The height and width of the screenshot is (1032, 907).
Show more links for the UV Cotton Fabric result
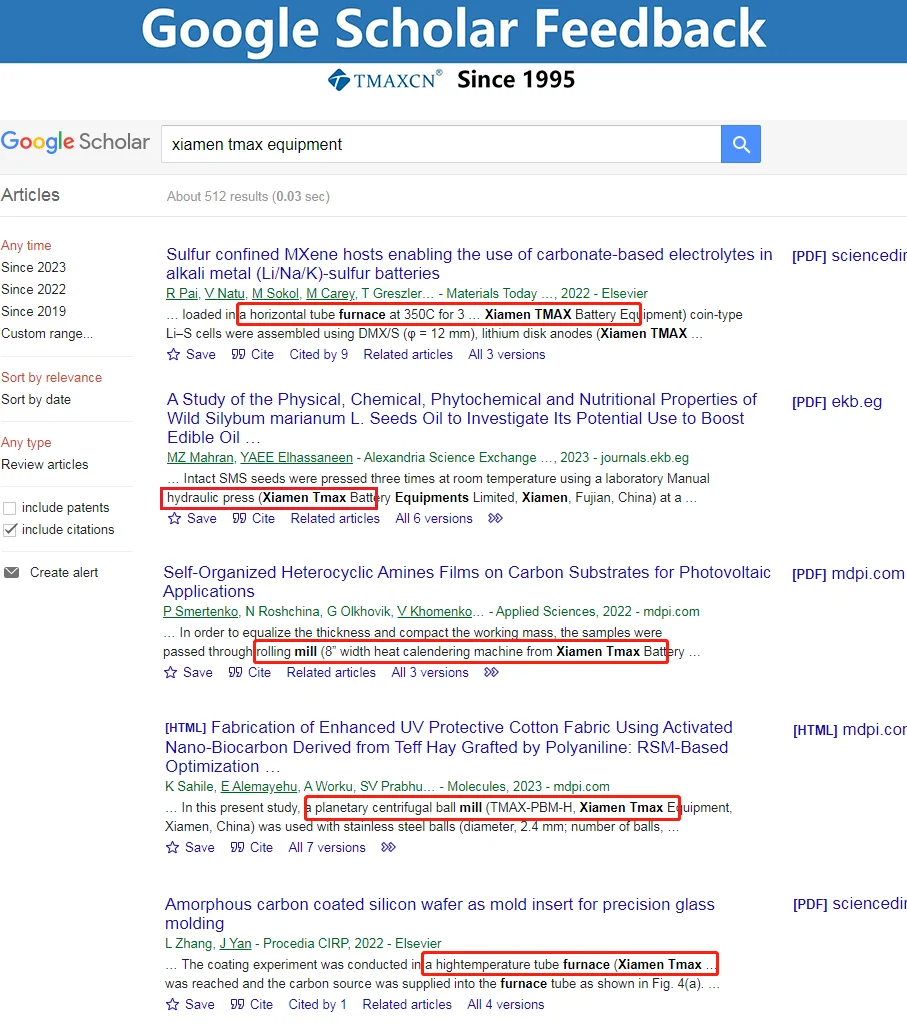tap(389, 848)
